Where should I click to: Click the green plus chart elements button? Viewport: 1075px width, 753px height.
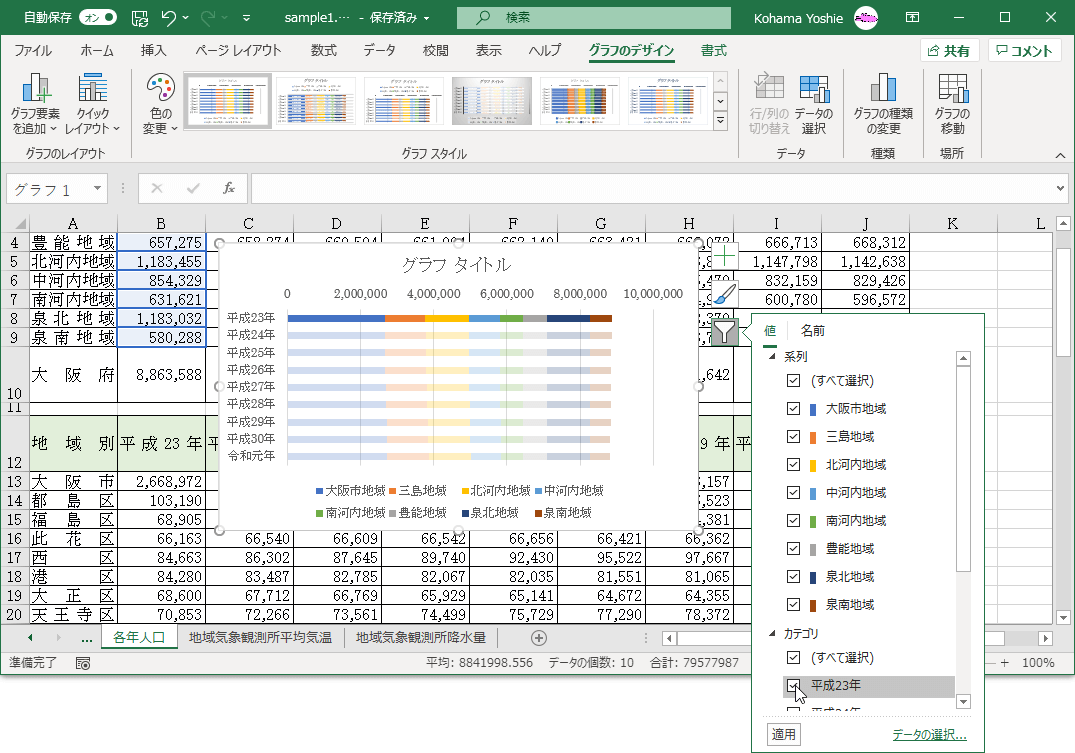click(726, 256)
